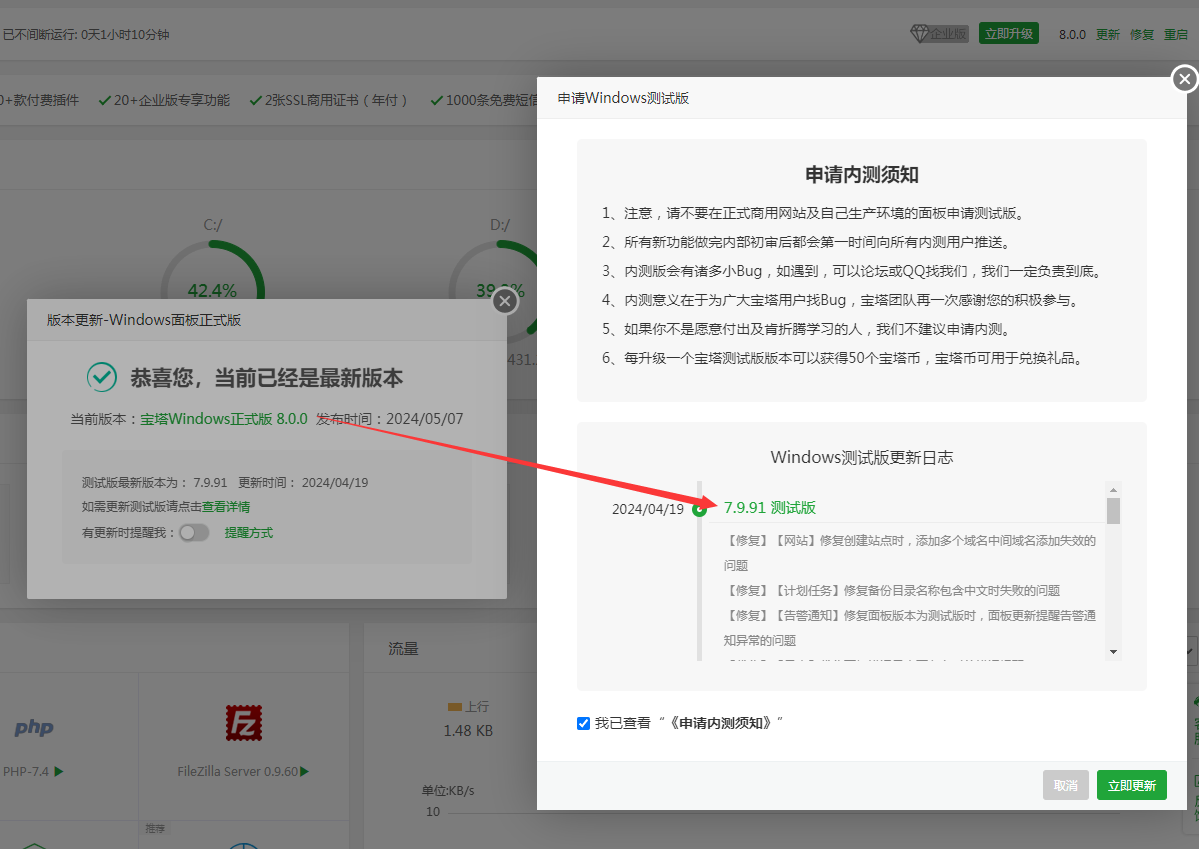This screenshot has height=849, width=1199.
Task: Open the 查看详情 link for beta update
Action: coord(226,506)
